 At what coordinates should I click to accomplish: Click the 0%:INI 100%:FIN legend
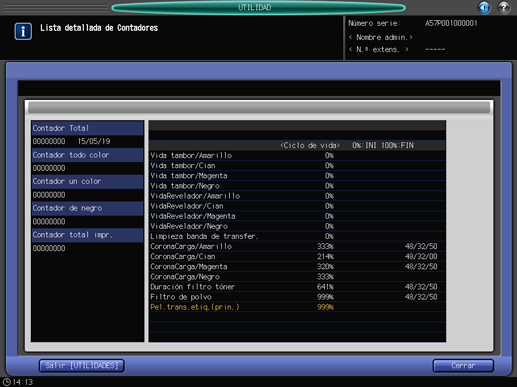tap(383, 146)
